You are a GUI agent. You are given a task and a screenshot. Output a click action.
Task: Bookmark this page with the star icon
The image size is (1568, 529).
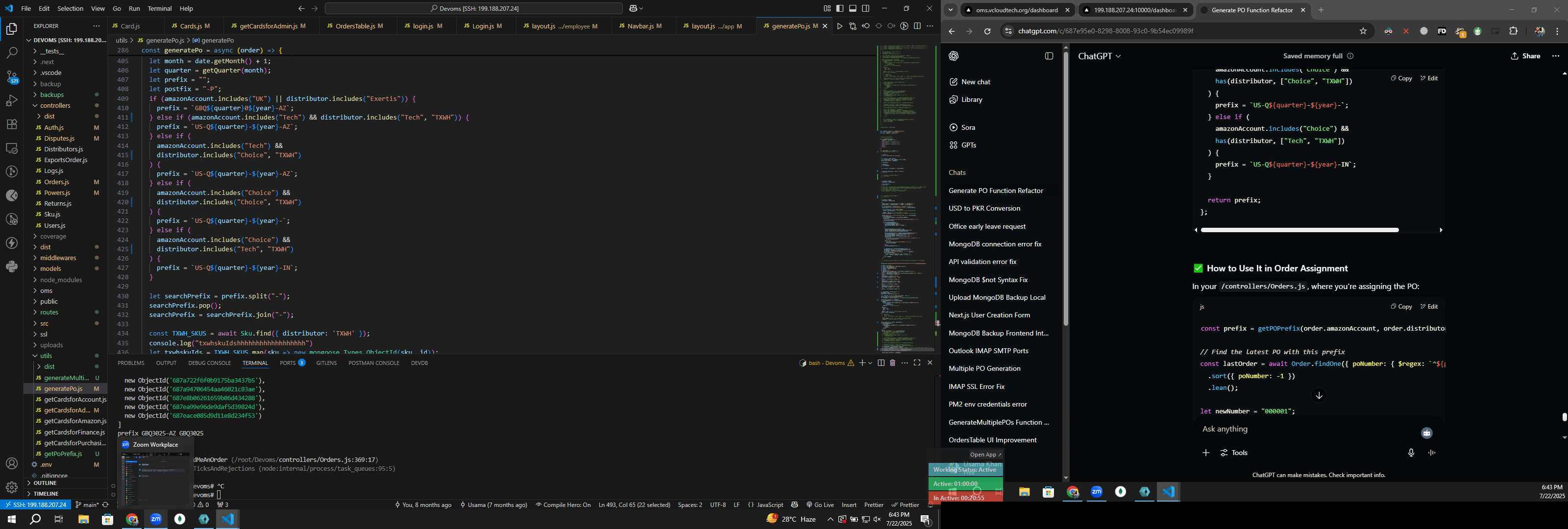pyautogui.click(x=1363, y=31)
